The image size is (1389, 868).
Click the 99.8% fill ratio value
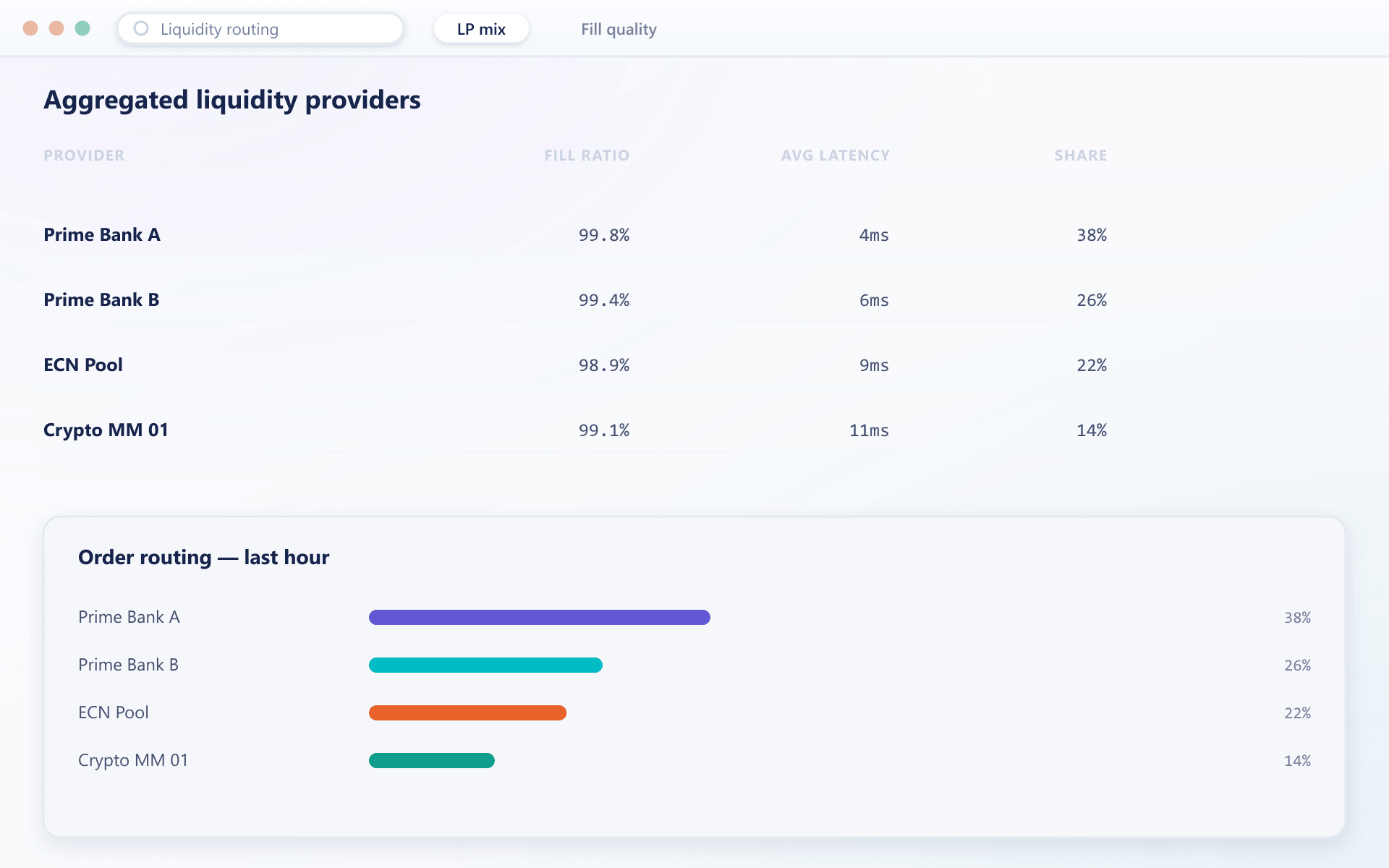coord(604,235)
